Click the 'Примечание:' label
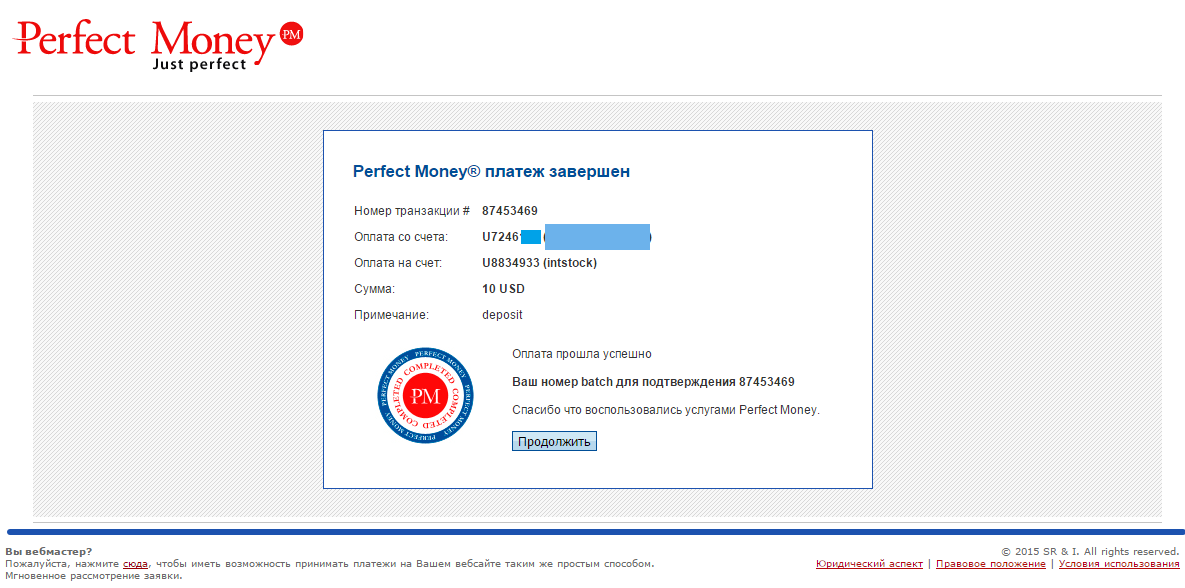1185x588 pixels. 391,315
